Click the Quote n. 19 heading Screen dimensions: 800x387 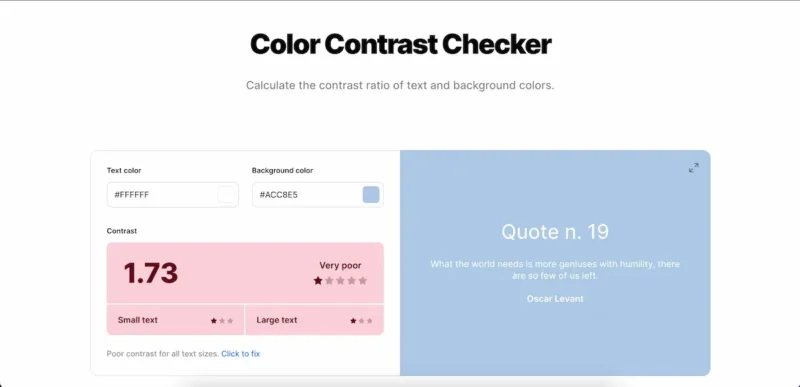pyautogui.click(x=555, y=232)
